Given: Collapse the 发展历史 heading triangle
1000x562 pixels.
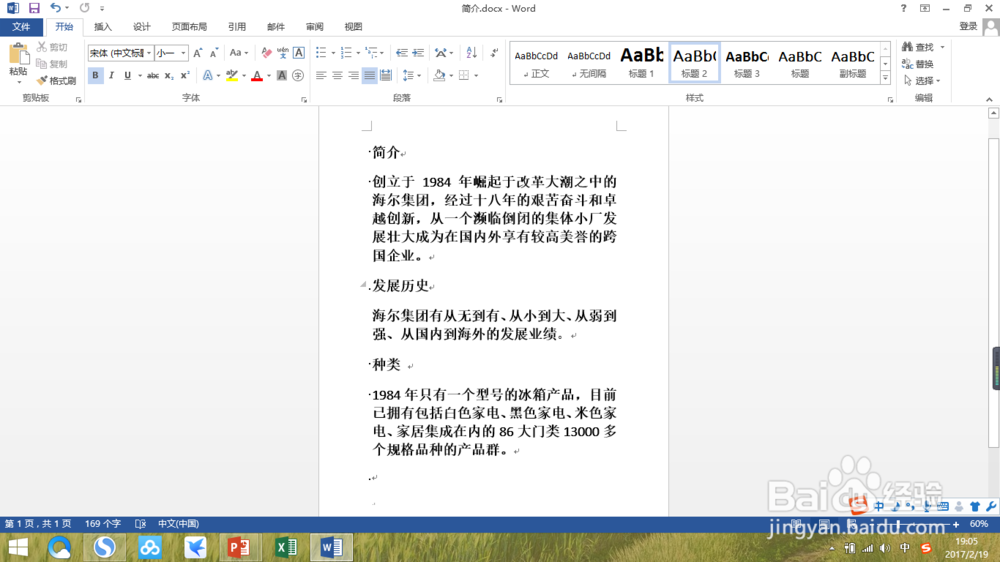Looking at the screenshot, I should 363,285.
